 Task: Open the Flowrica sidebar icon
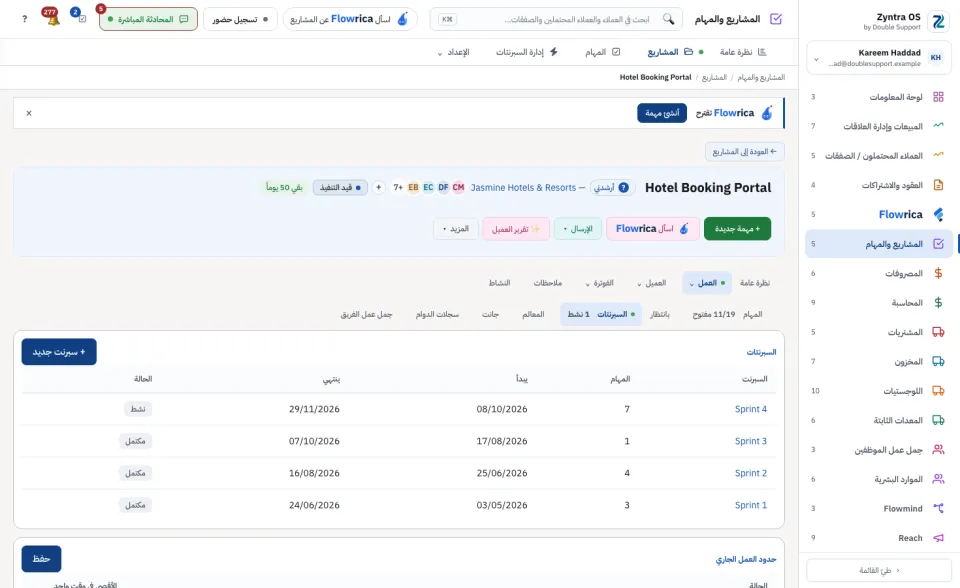pyautogui.click(x=938, y=214)
